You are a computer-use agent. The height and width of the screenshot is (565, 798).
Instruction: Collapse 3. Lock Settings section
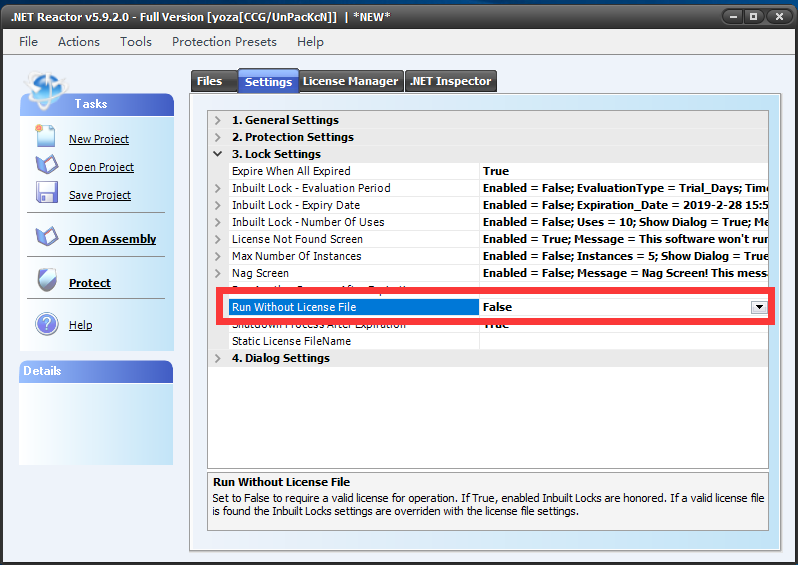(x=218, y=154)
